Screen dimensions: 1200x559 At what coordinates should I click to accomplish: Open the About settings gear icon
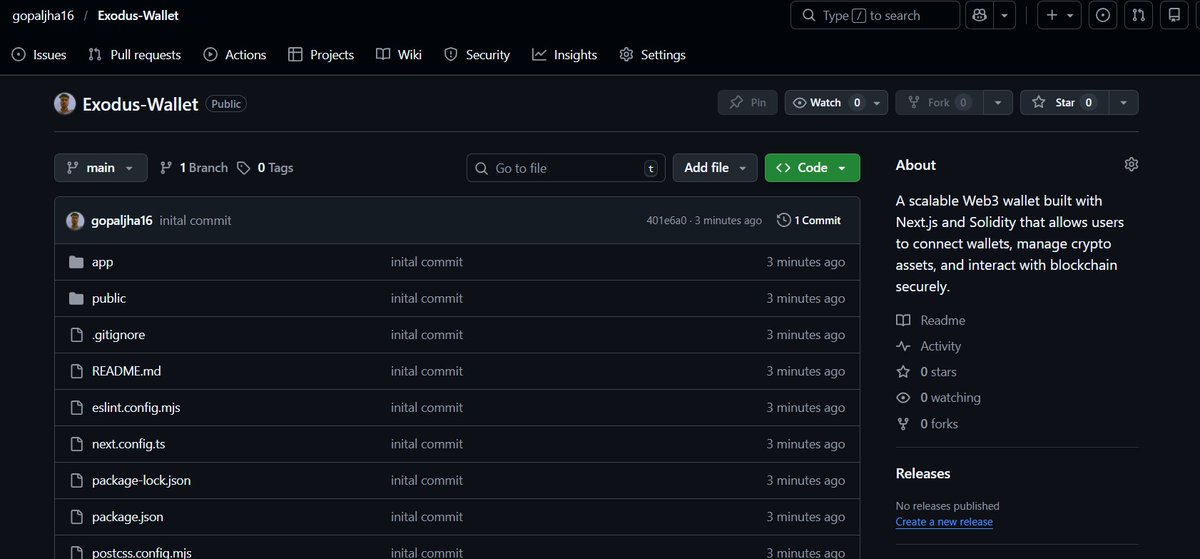[x=1131, y=165]
